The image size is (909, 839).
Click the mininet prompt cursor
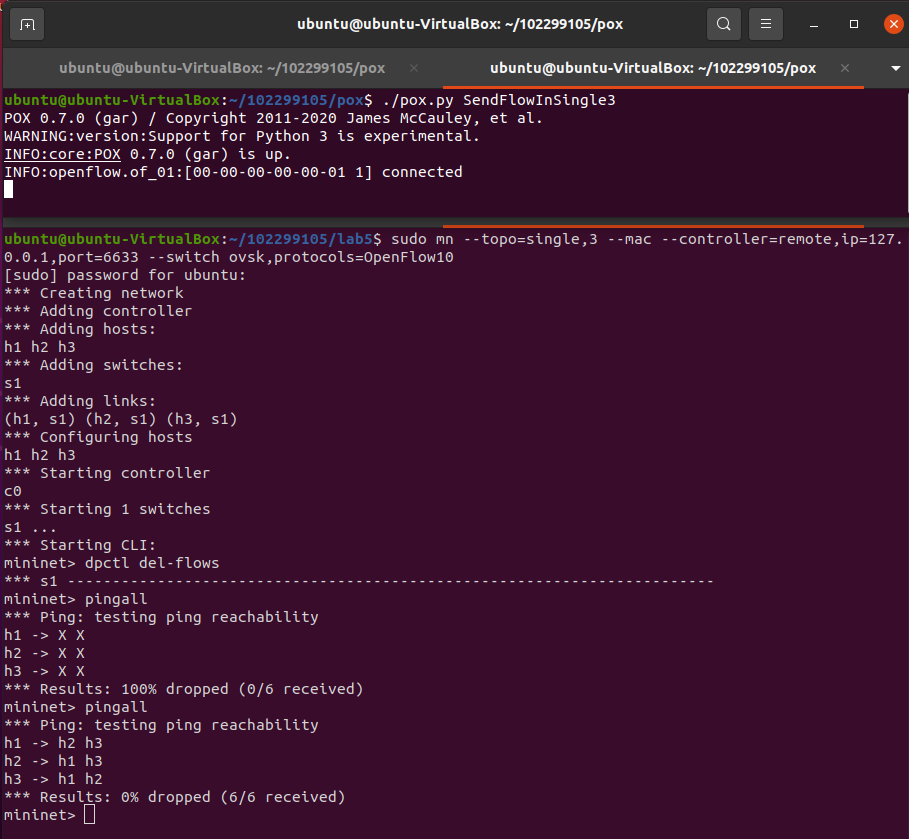click(x=89, y=815)
